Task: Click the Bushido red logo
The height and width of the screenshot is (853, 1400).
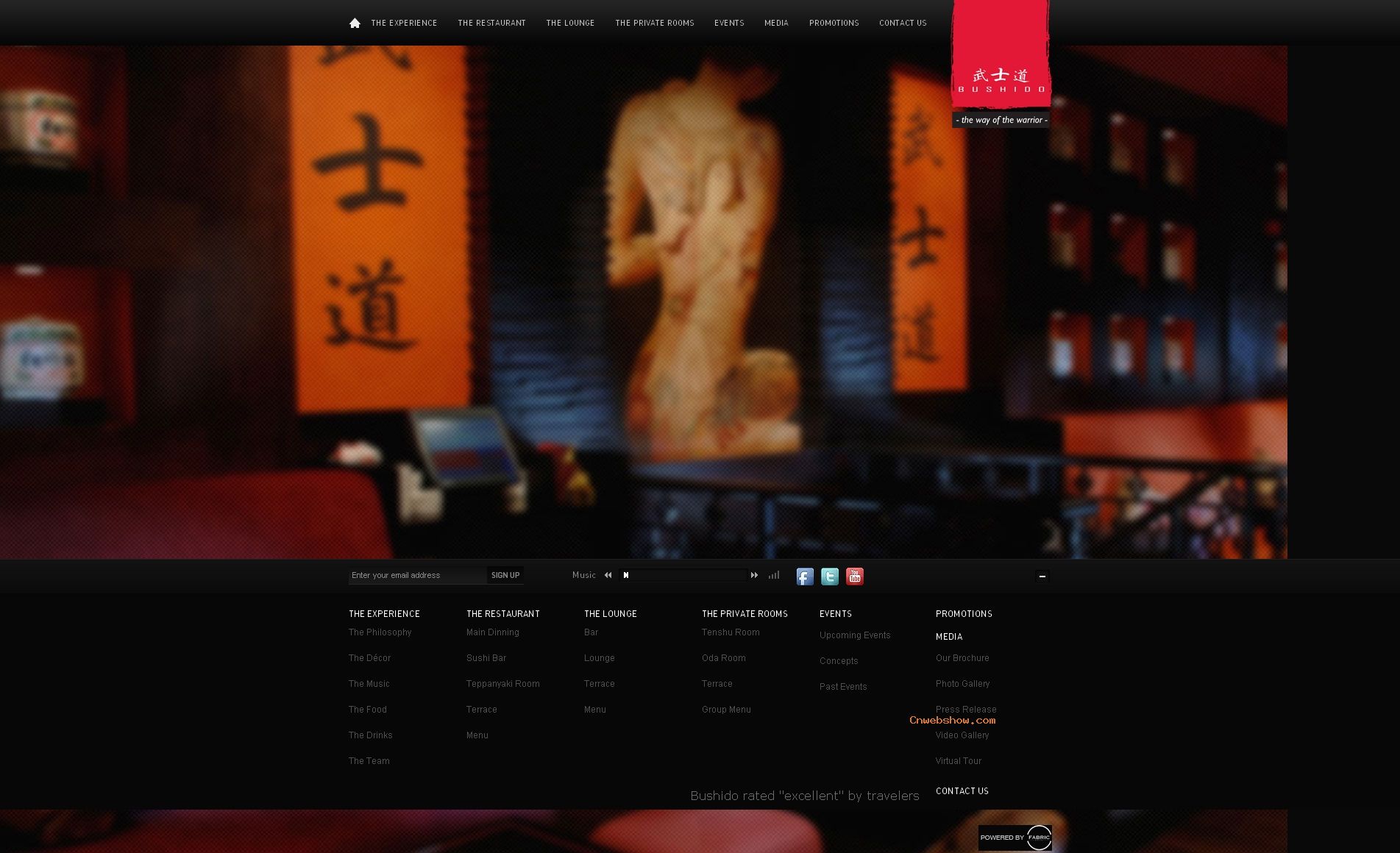Action: [x=1001, y=55]
